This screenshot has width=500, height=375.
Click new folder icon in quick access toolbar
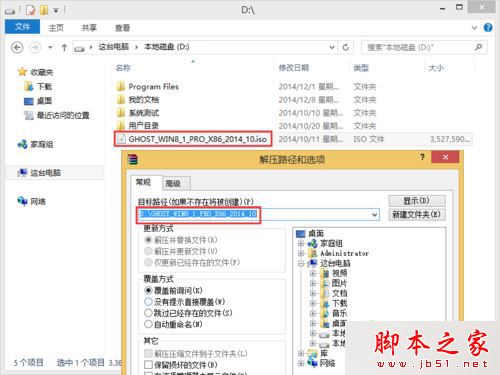point(44,10)
